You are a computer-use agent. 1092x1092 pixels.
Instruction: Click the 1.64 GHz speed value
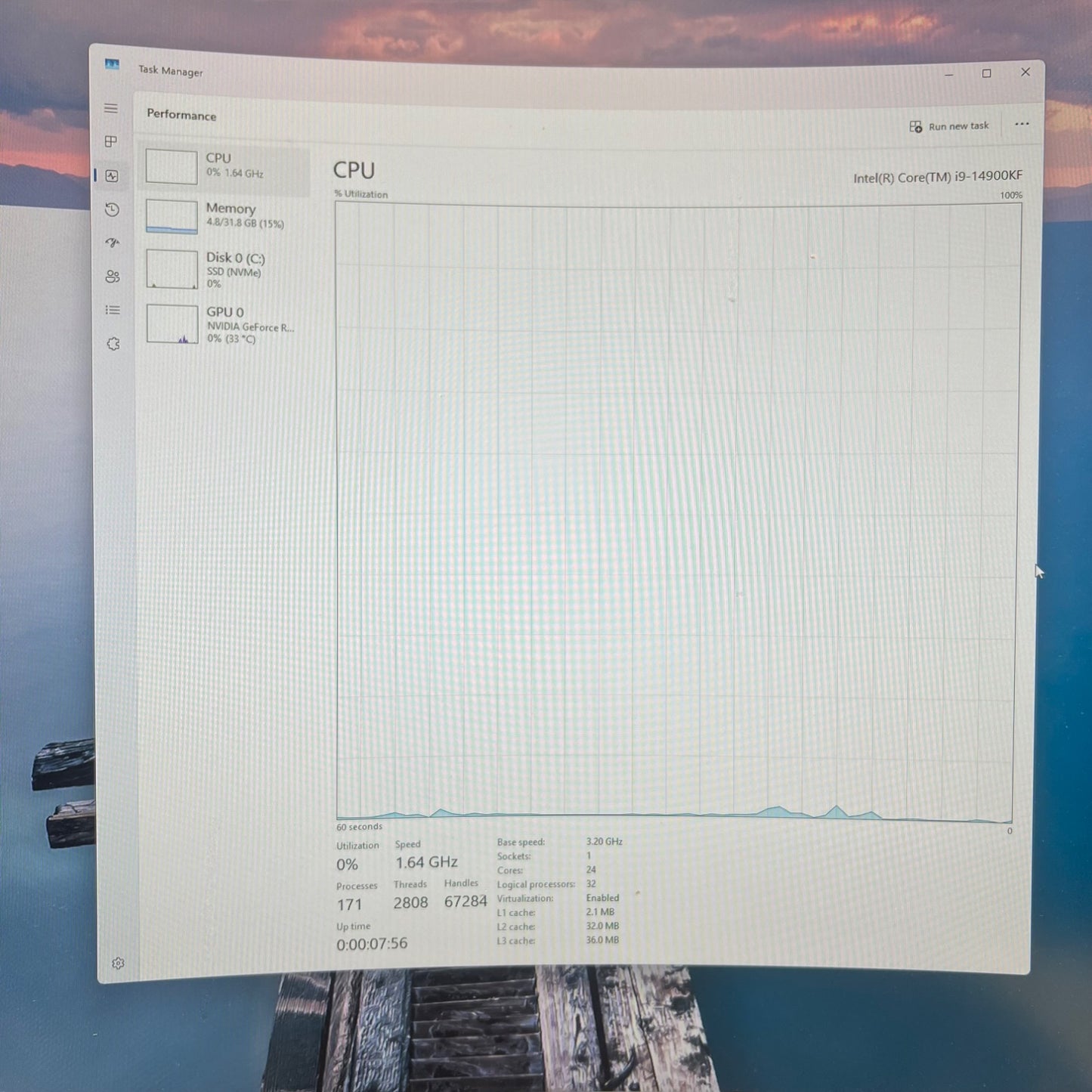[426, 862]
